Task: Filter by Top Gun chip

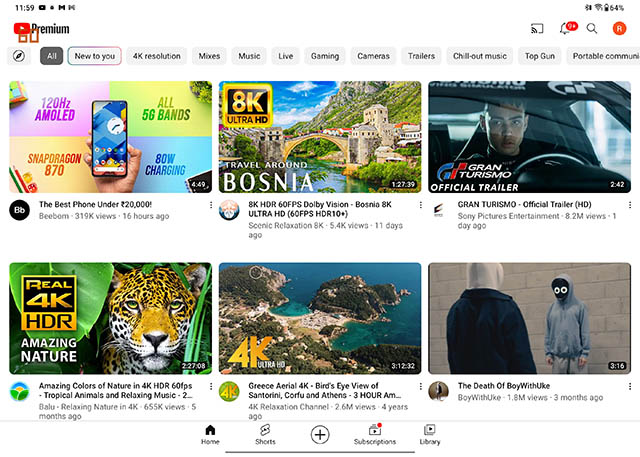Action: [540, 56]
